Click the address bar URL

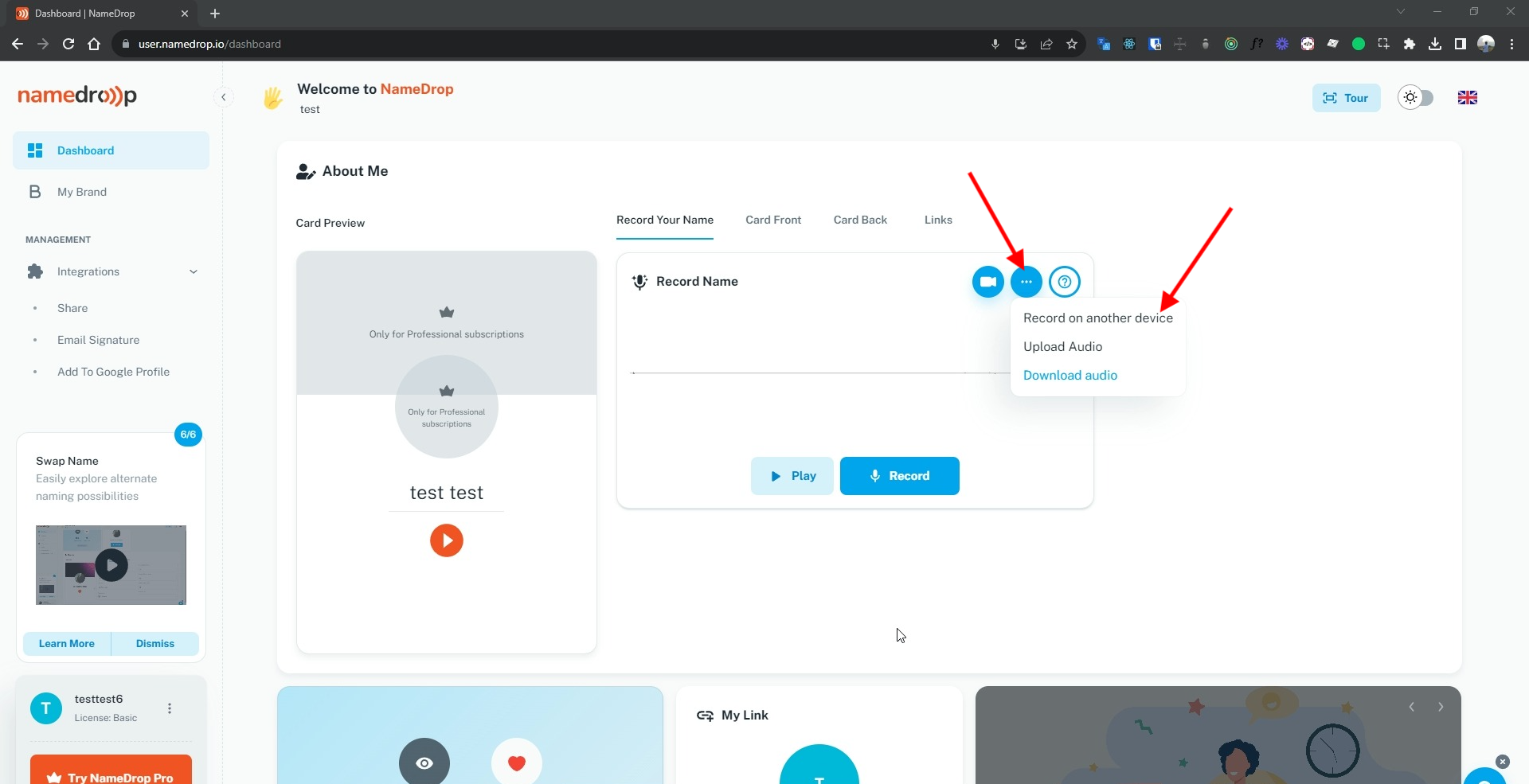click(x=209, y=44)
